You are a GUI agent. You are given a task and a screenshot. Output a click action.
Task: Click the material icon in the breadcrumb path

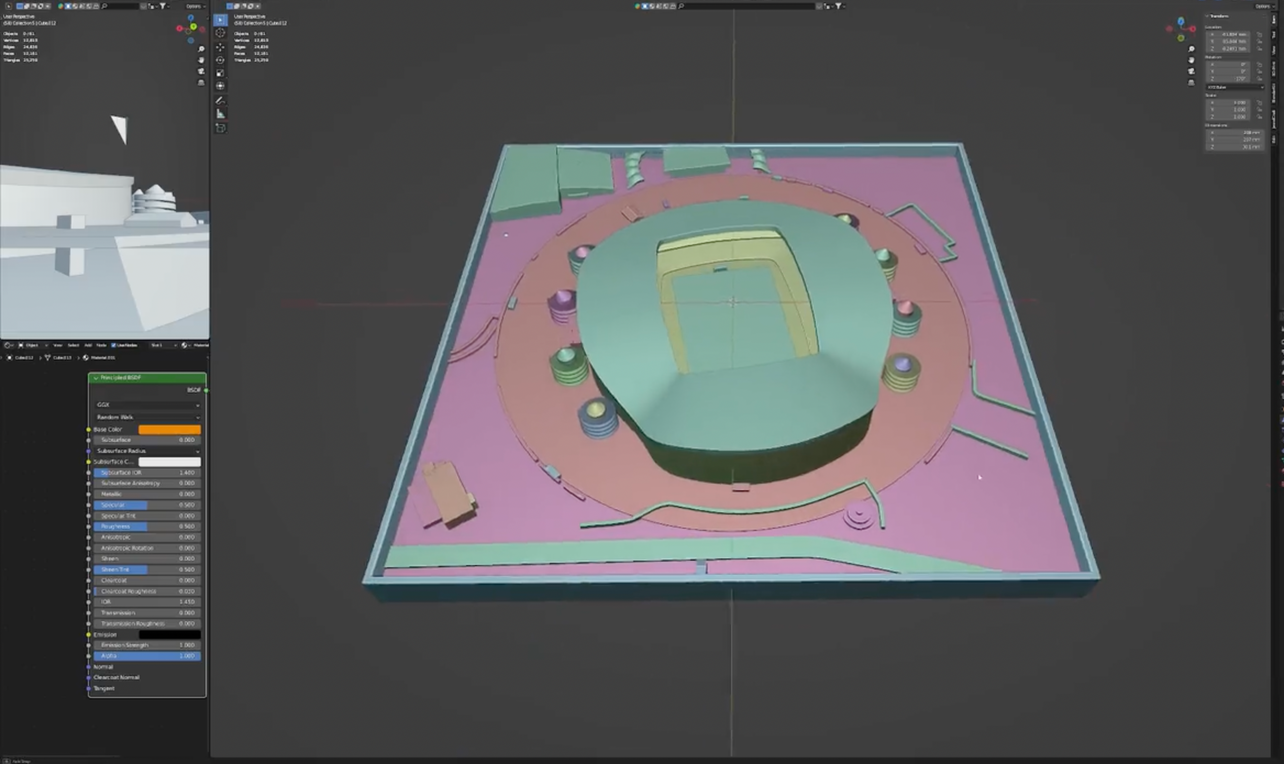86,358
